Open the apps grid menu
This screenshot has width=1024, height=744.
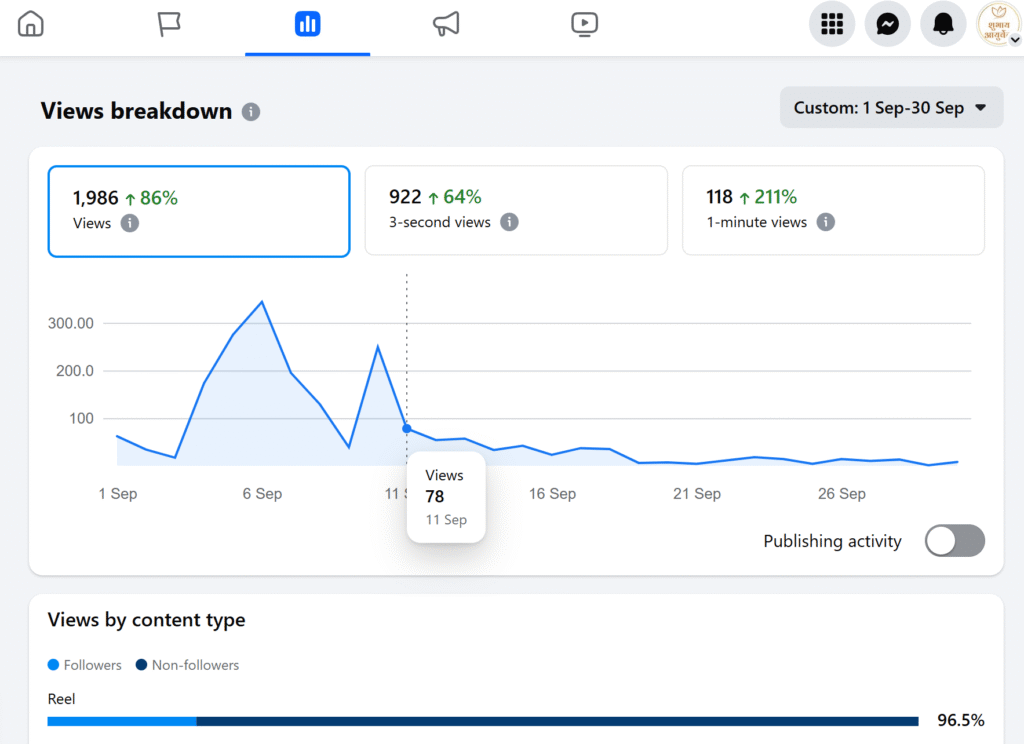[x=832, y=25]
